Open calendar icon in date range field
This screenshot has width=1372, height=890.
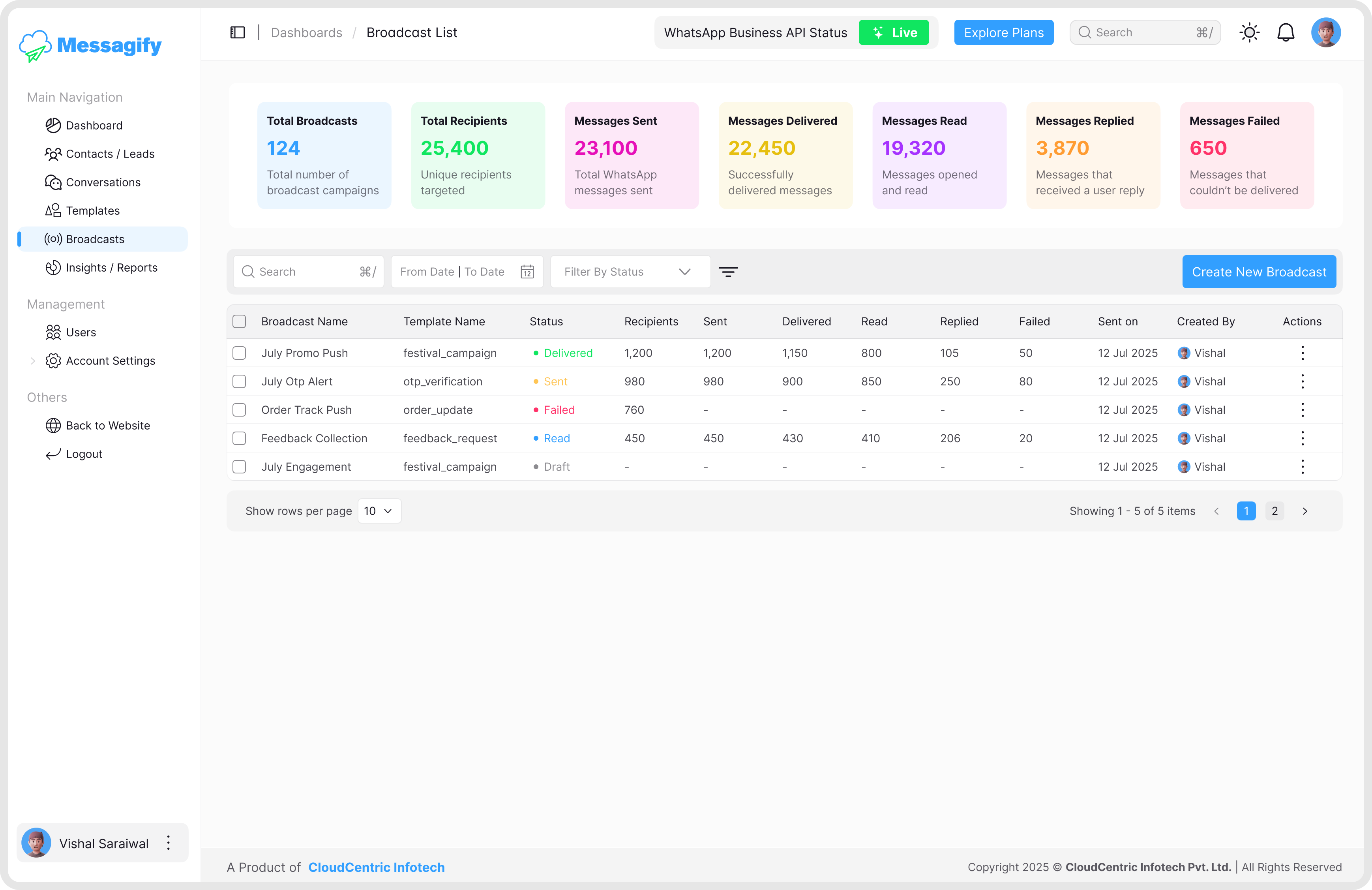[527, 272]
